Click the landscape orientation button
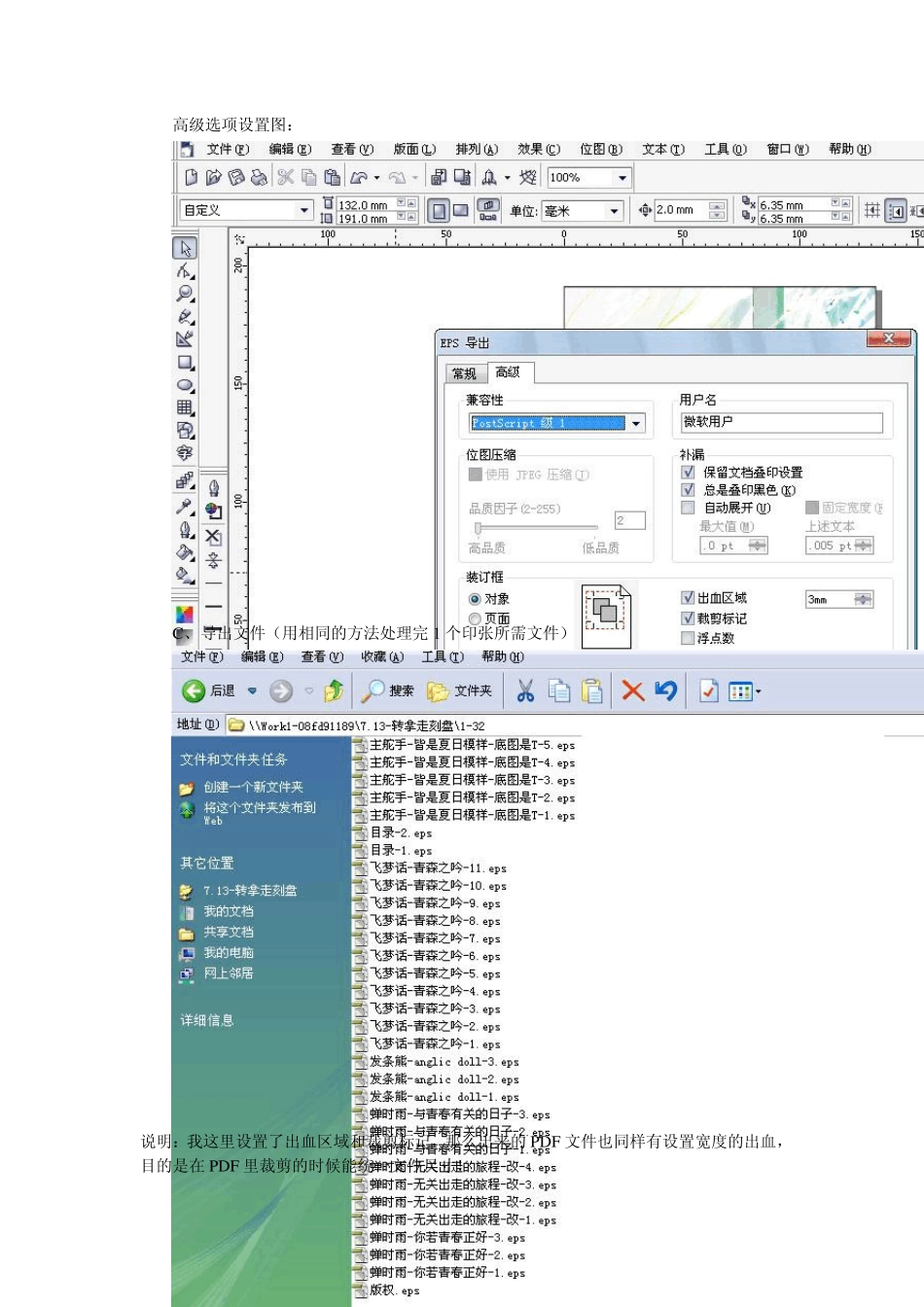This screenshot has width=924, height=1307. tap(461, 210)
